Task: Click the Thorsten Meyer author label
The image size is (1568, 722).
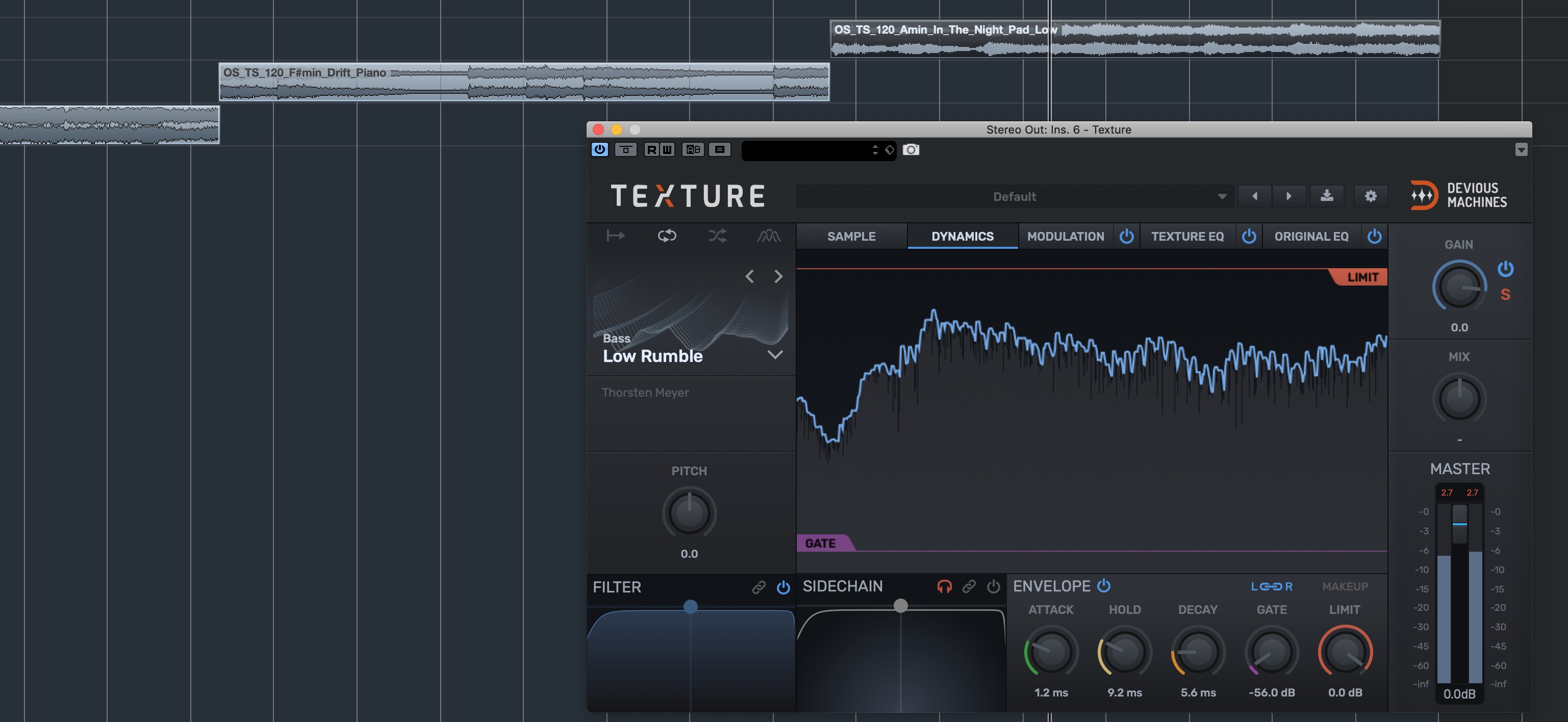Action: tap(645, 392)
